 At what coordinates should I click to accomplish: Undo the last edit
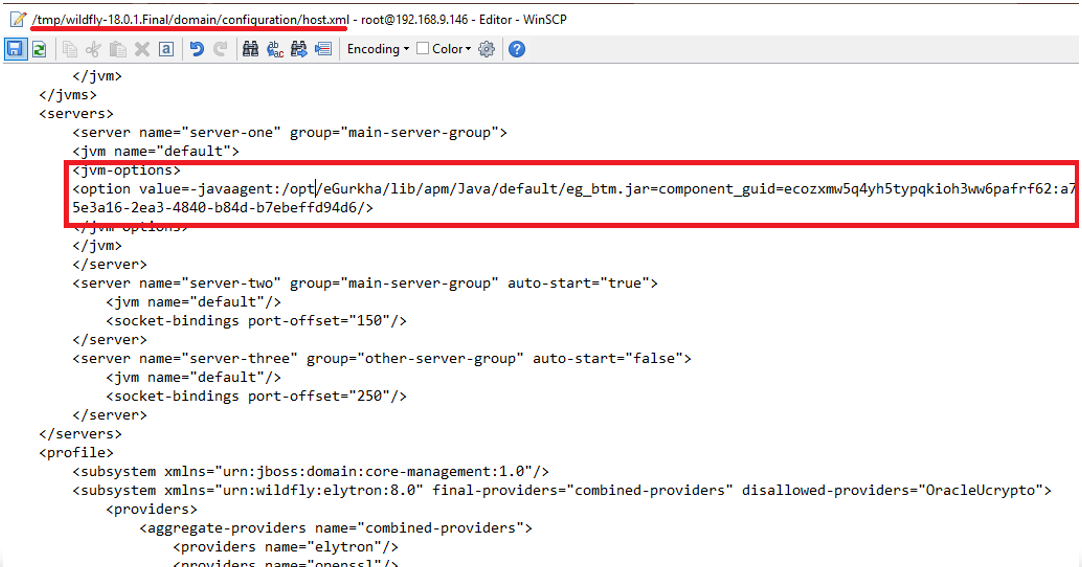pos(197,49)
